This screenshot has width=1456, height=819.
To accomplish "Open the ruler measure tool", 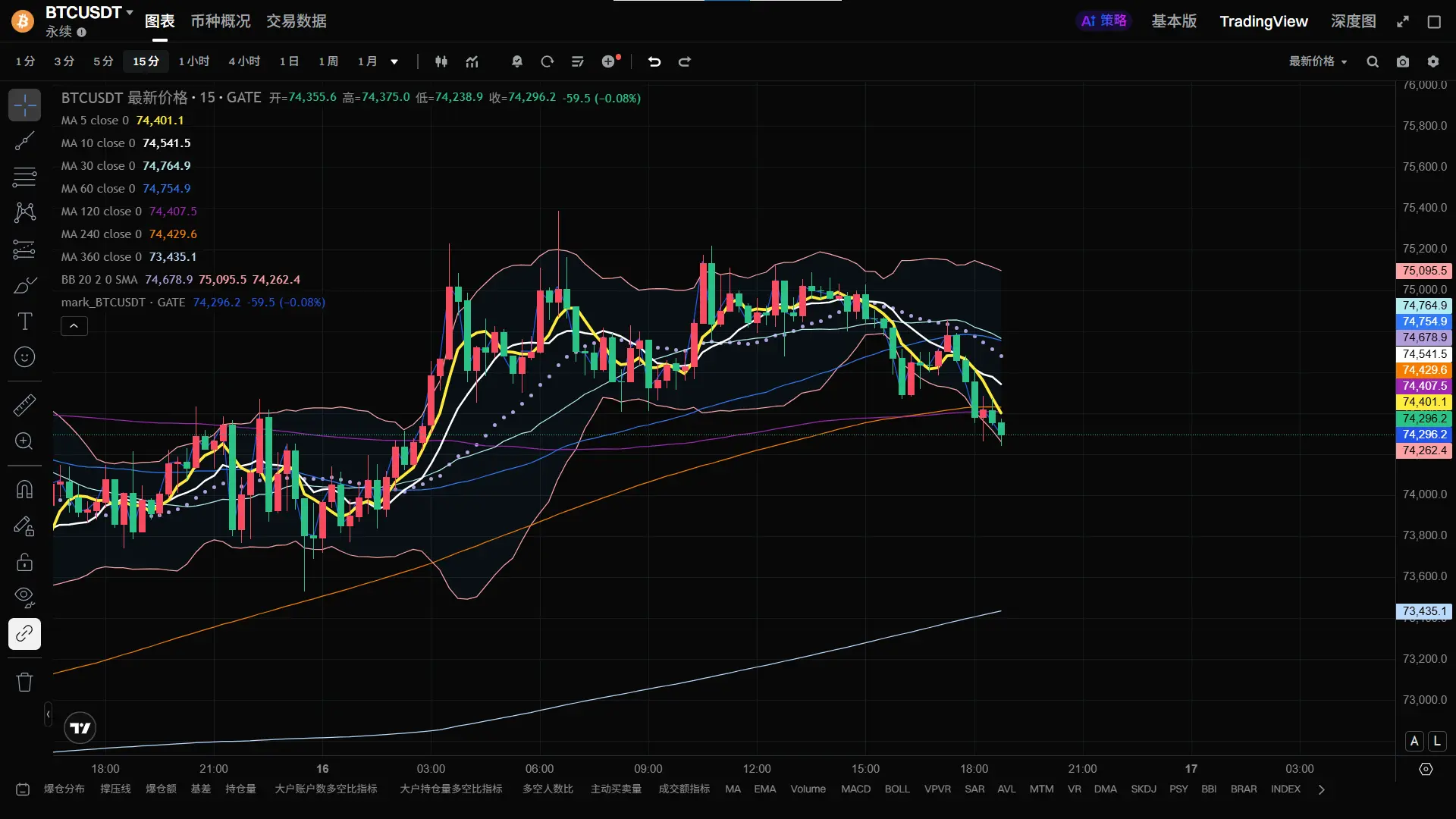I will [24, 405].
